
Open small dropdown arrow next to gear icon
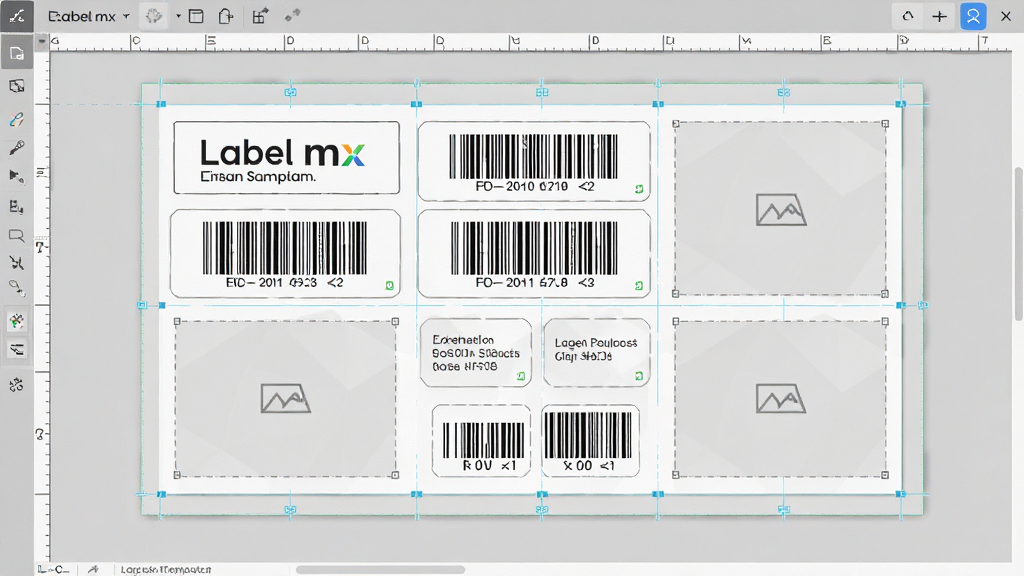coord(178,16)
